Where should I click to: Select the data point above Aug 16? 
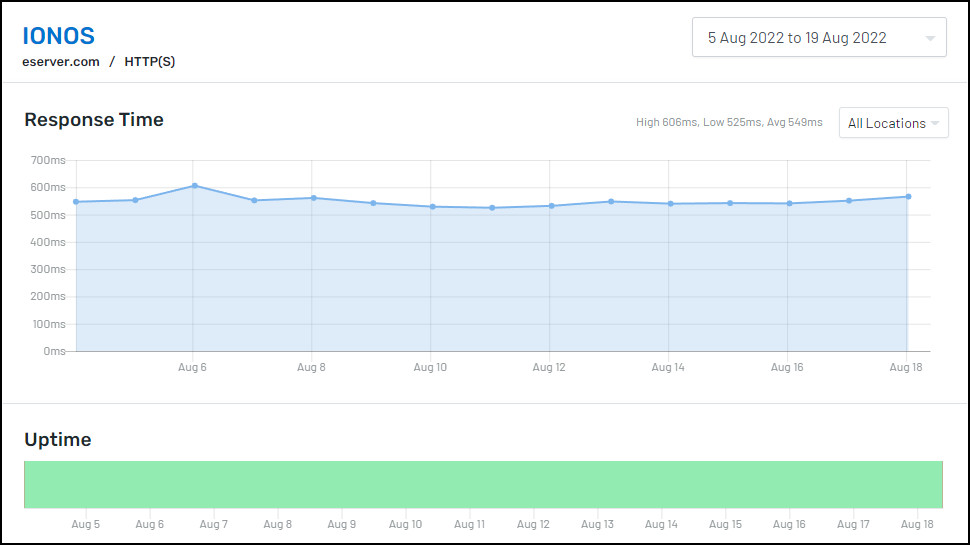[x=789, y=204]
